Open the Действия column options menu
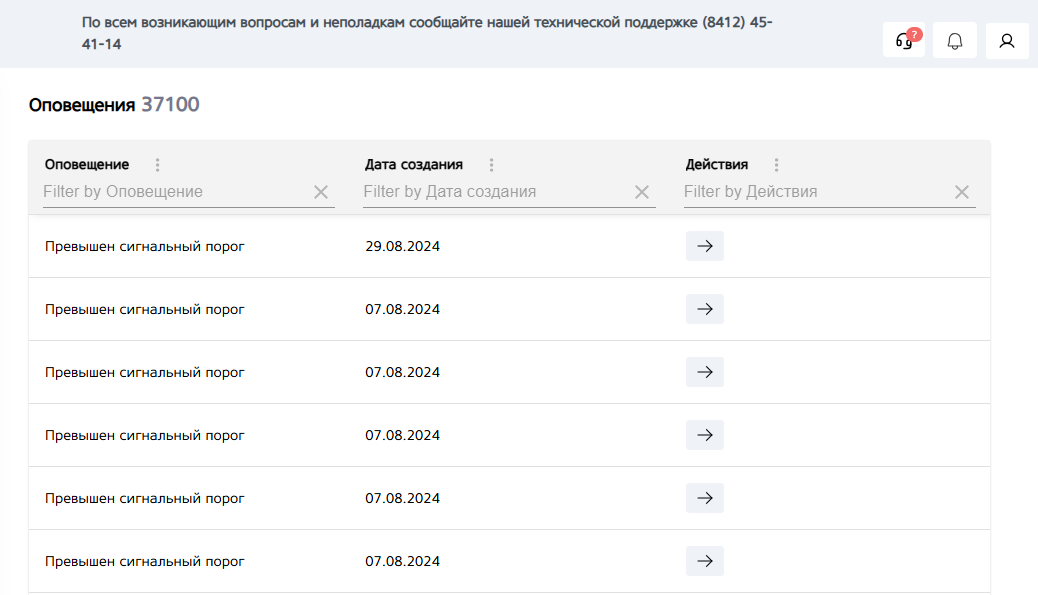 tap(776, 165)
